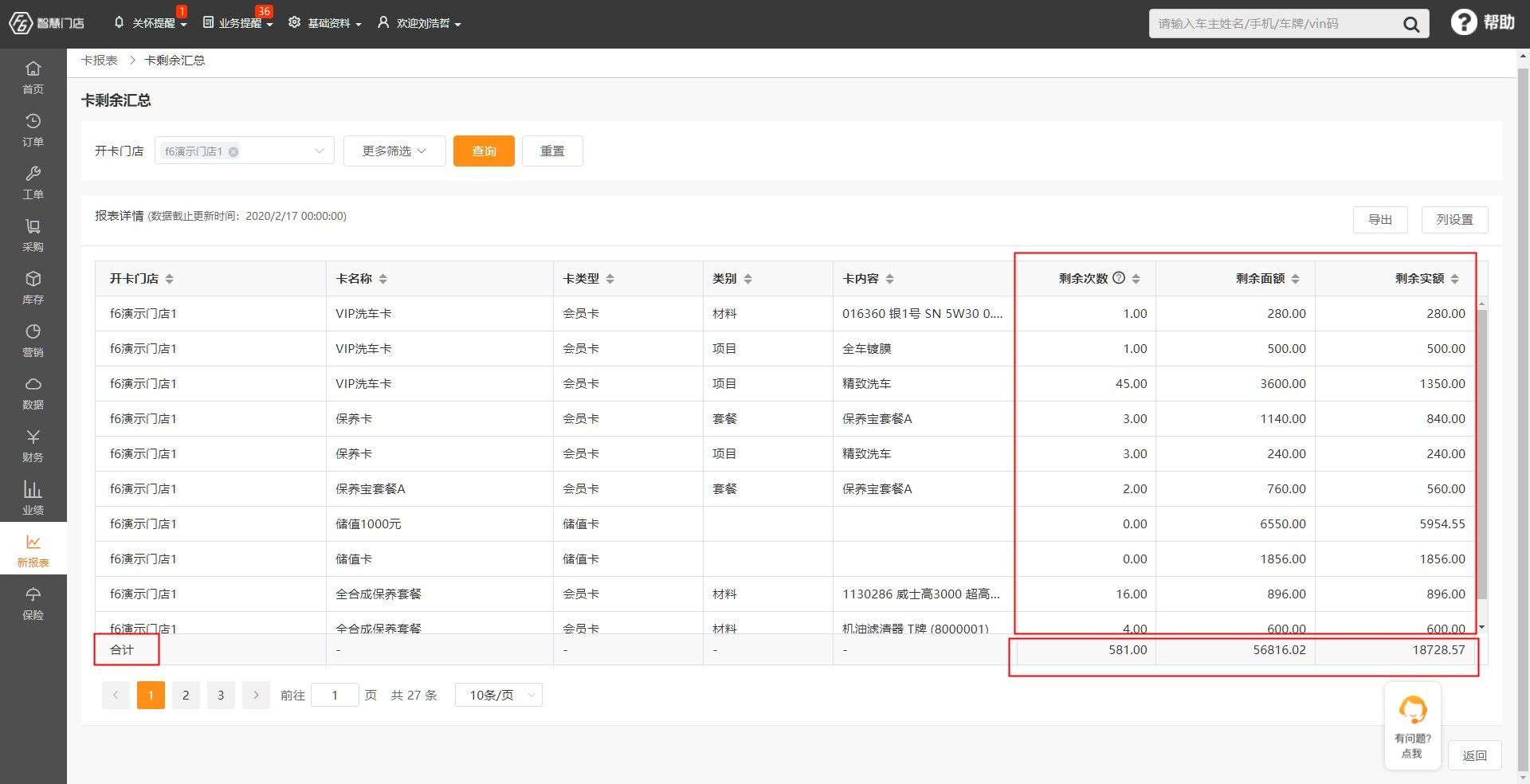Click the search magnifier icon
1530x784 pixels.
coord(1411,24)
